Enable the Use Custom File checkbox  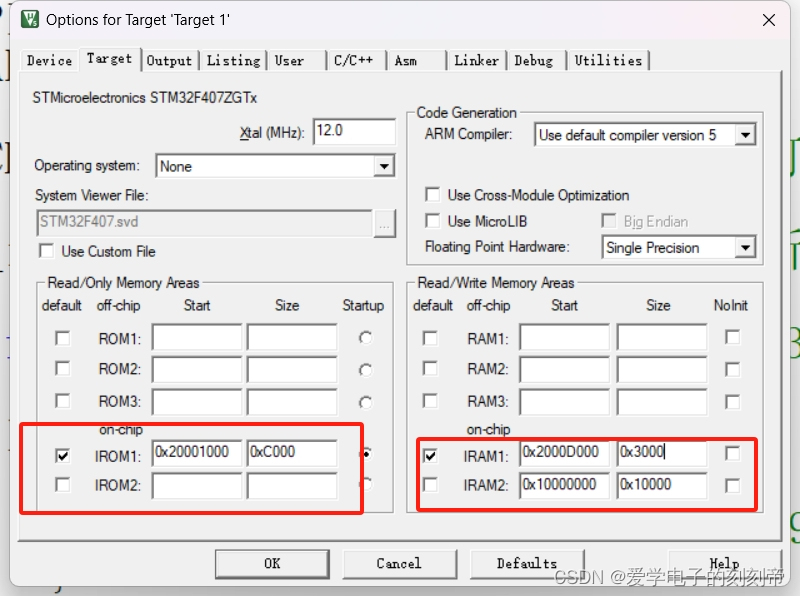tap(46, 251)
